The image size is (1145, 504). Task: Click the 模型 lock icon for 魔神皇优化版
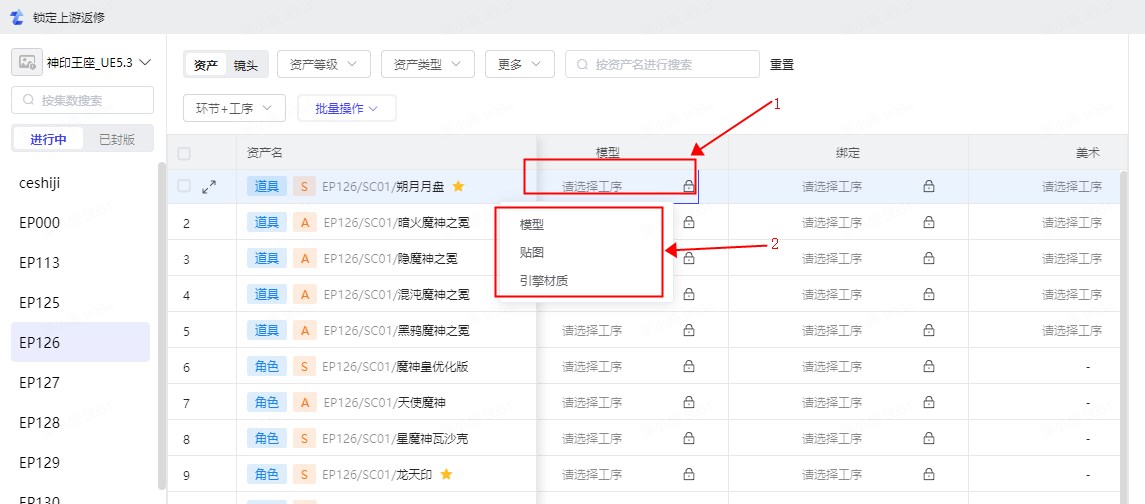[688, 366]
